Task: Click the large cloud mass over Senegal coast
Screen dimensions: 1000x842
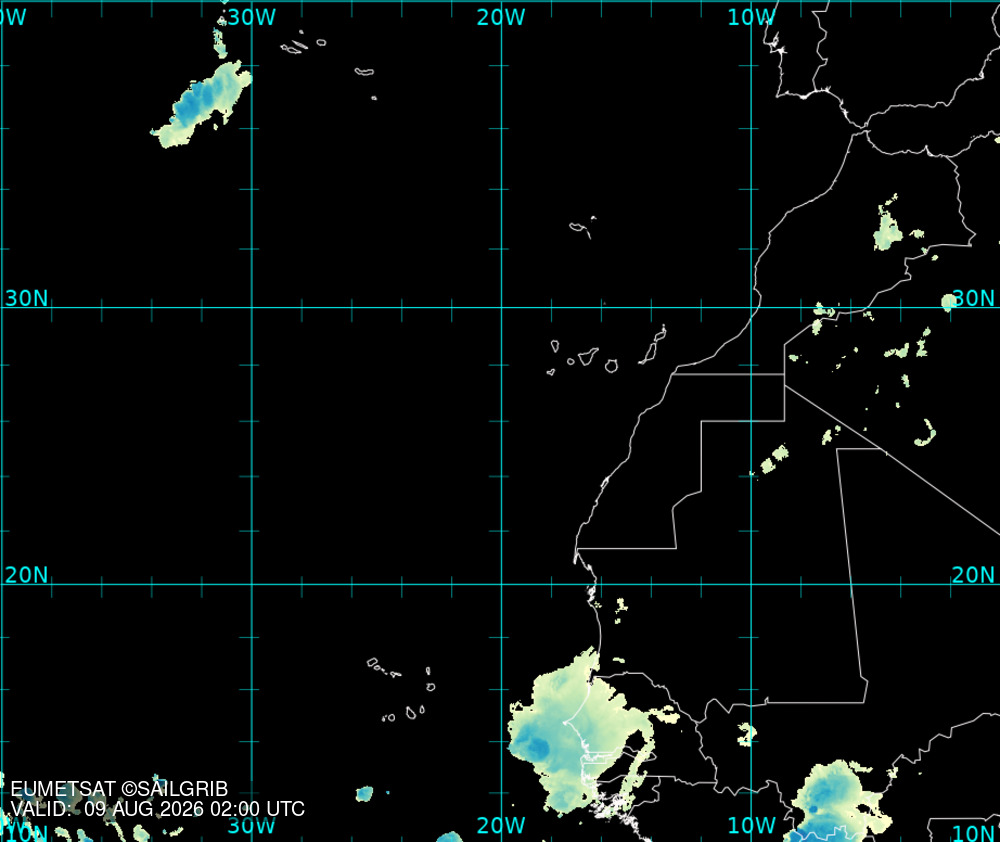Action: (577, 734)
